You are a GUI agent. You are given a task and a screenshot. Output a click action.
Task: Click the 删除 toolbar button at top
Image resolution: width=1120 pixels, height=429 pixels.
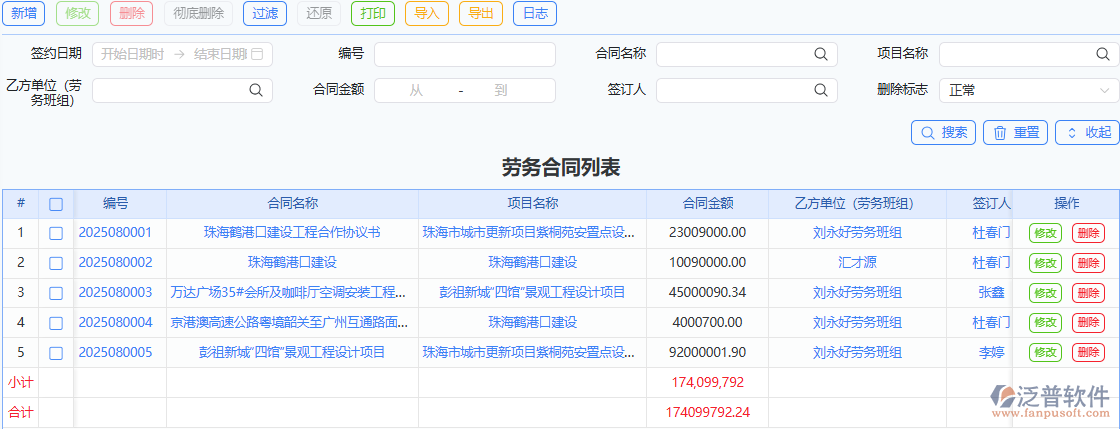pos(132,14)
